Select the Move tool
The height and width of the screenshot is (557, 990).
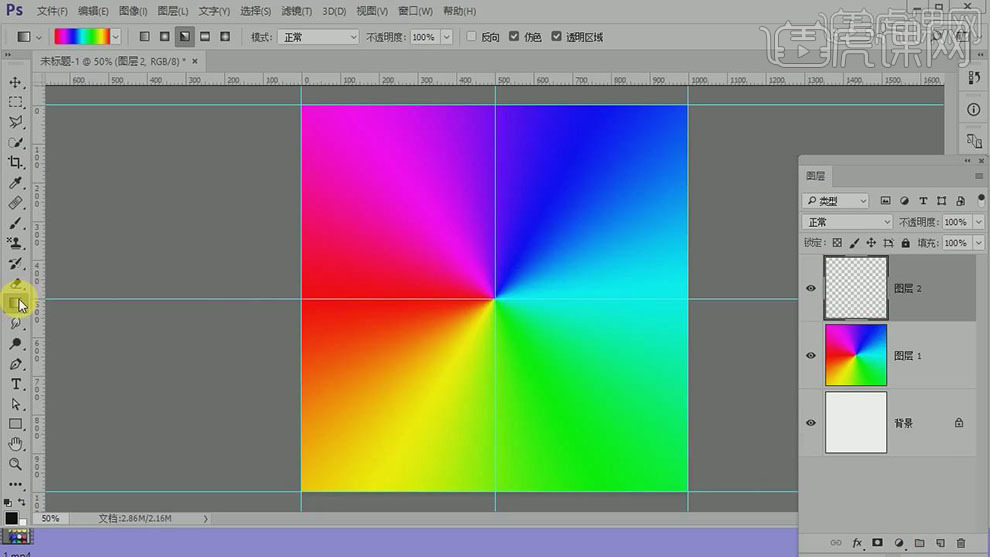16,82
